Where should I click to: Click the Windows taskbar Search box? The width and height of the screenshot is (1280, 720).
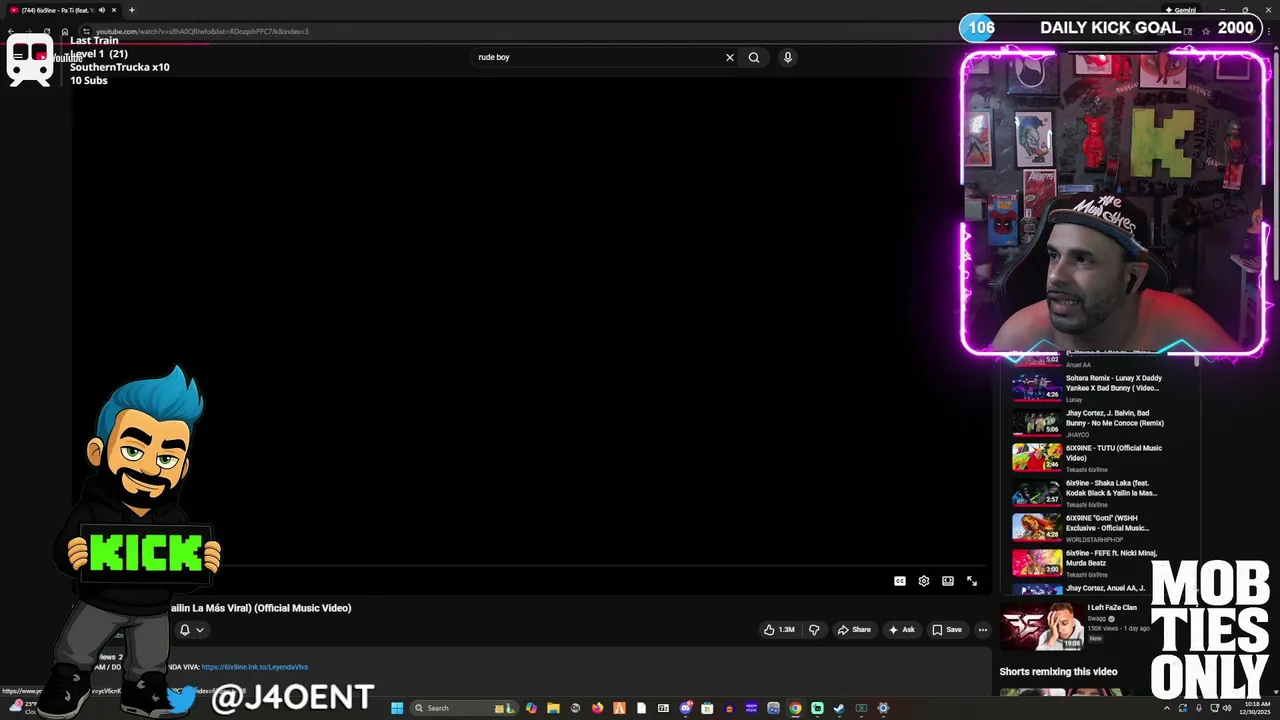point(465,708)
